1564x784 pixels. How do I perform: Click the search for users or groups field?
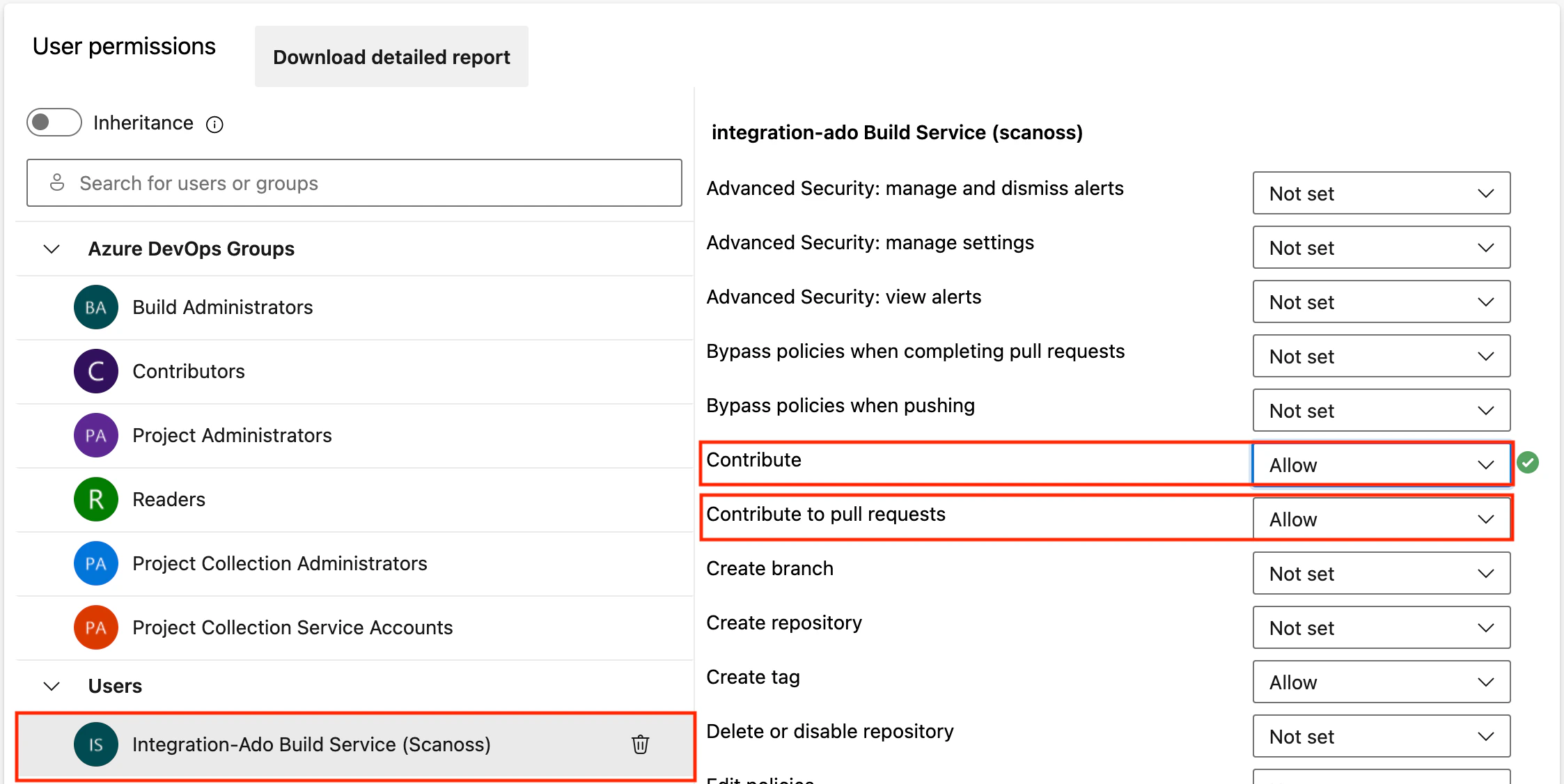tap(354, 182)
